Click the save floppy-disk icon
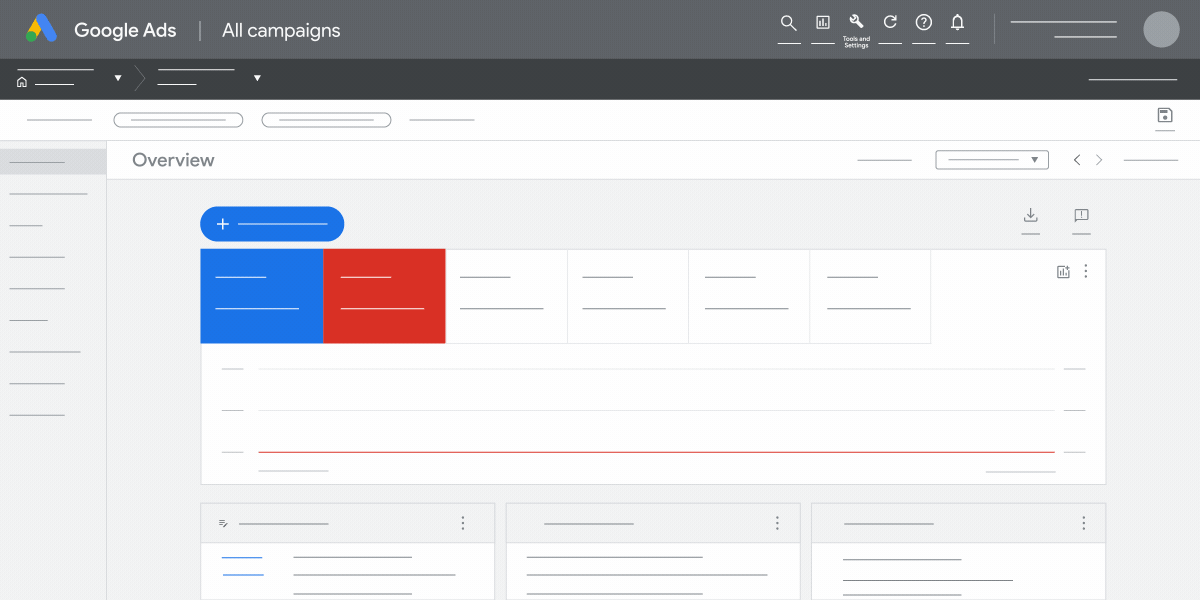This screenshot has height=600, width=1200. 1164,115
